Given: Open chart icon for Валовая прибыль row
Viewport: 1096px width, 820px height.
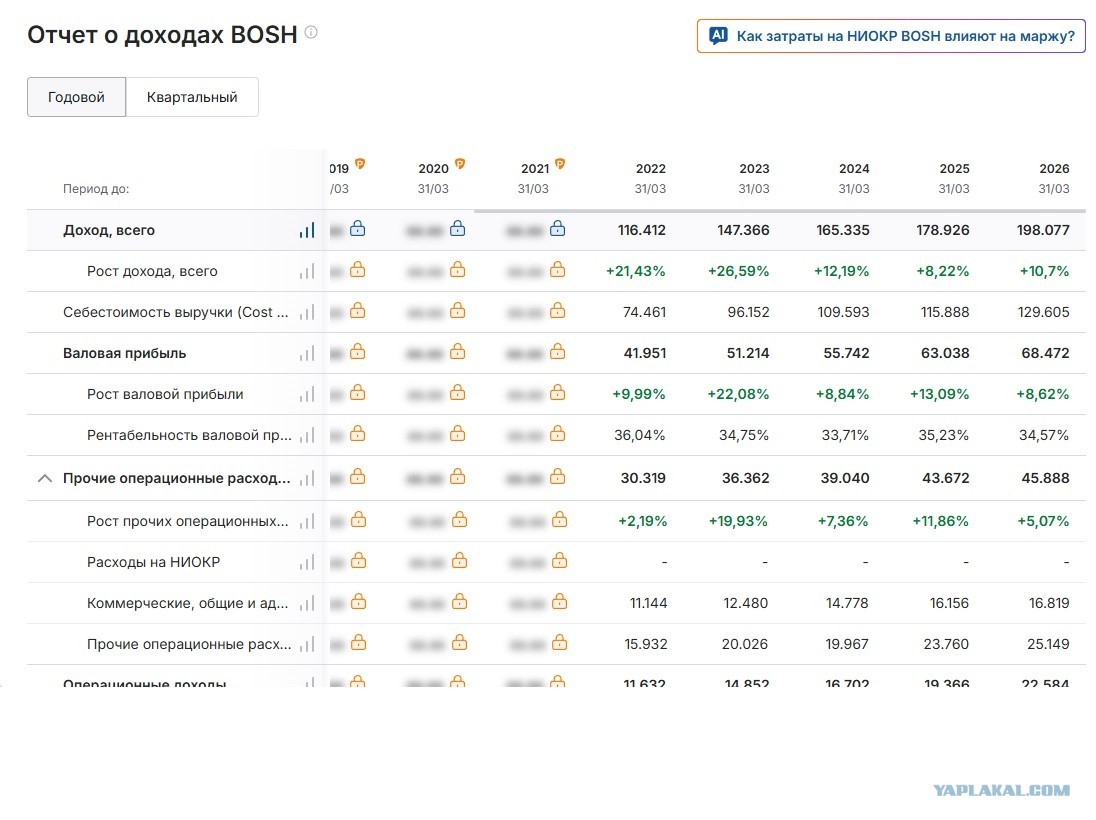Looking at the screenshot, I should 307,354.
